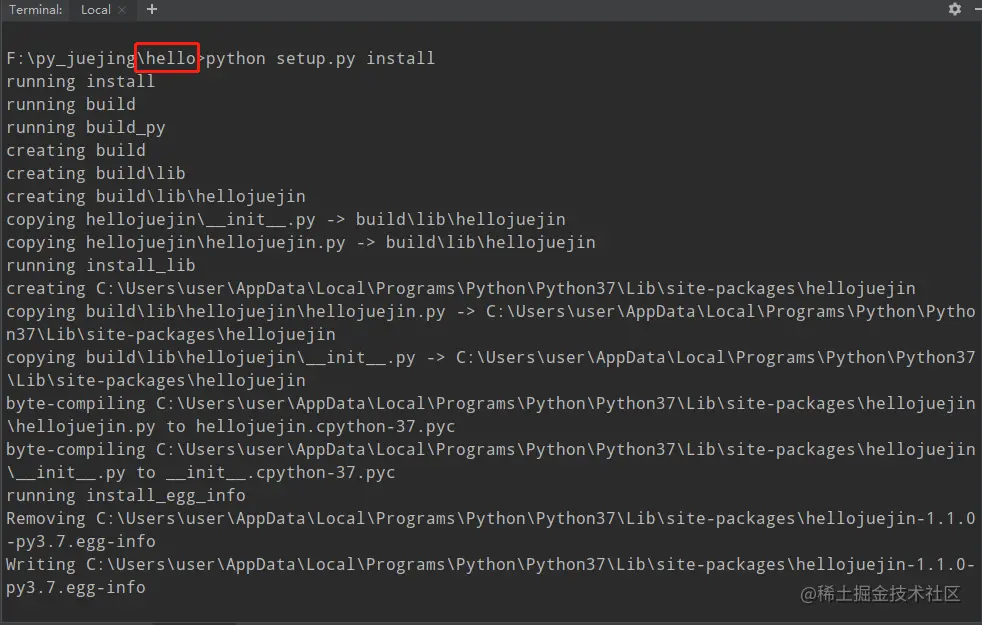Click the 'creating C:\Users\user' site-packages line

click(460, 288)
